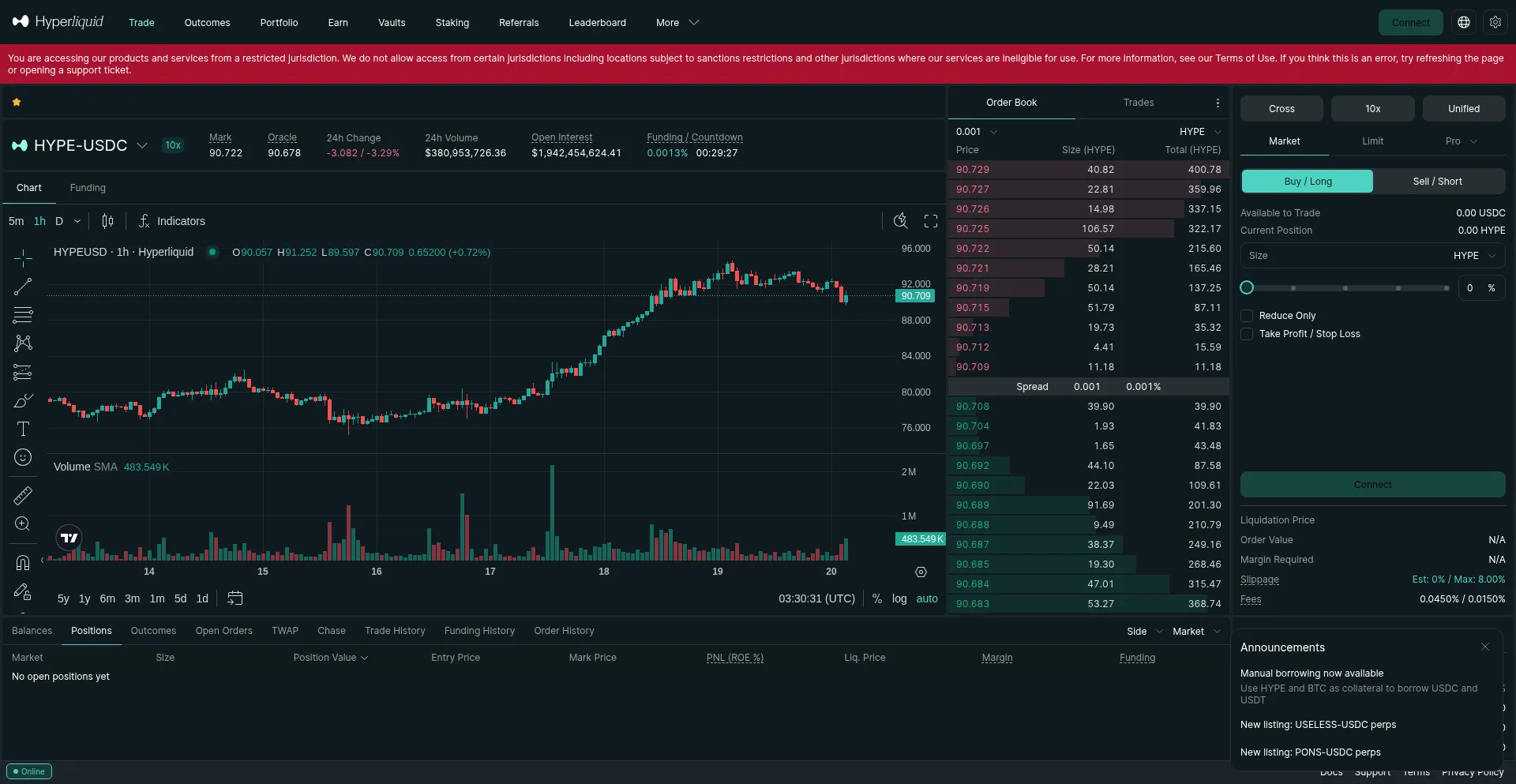This screenshot has height=784, width=1516.
Task: Open language globe settings
Action: [1464, 22]
